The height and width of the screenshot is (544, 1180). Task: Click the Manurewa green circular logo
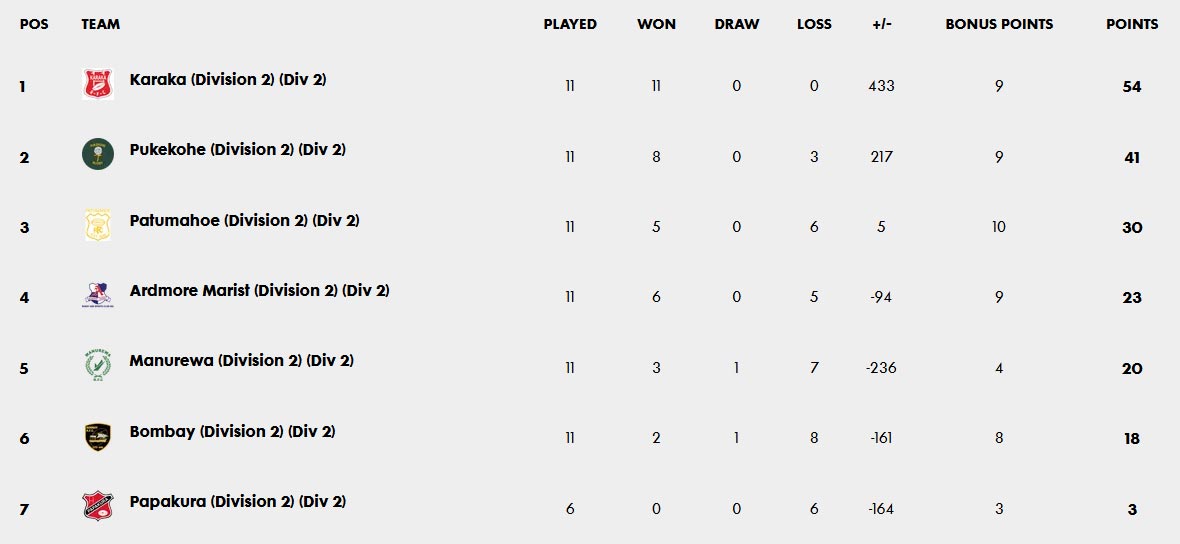[x=97, y=365]
